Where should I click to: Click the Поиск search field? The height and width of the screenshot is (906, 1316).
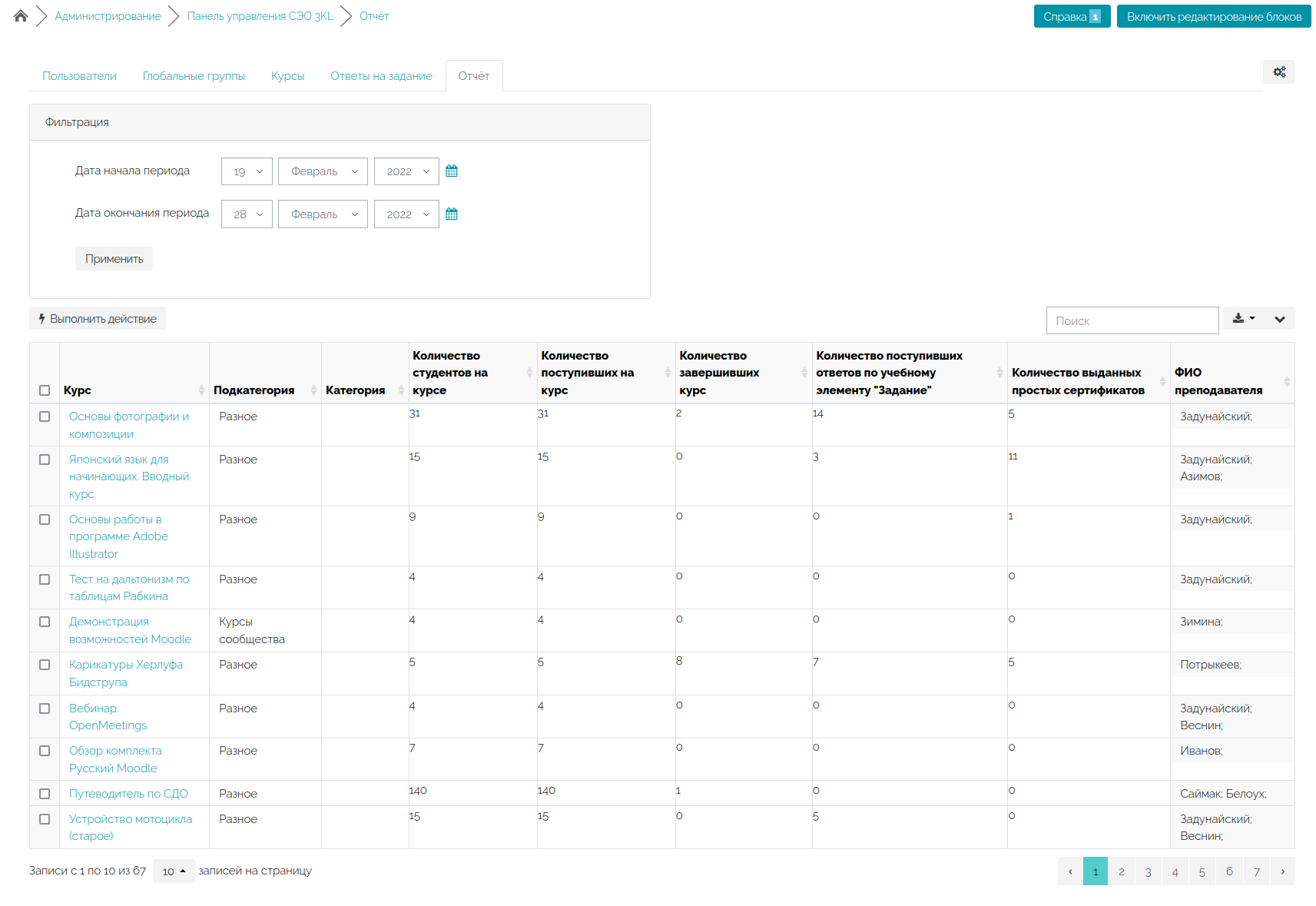(x=1132, y=320)
